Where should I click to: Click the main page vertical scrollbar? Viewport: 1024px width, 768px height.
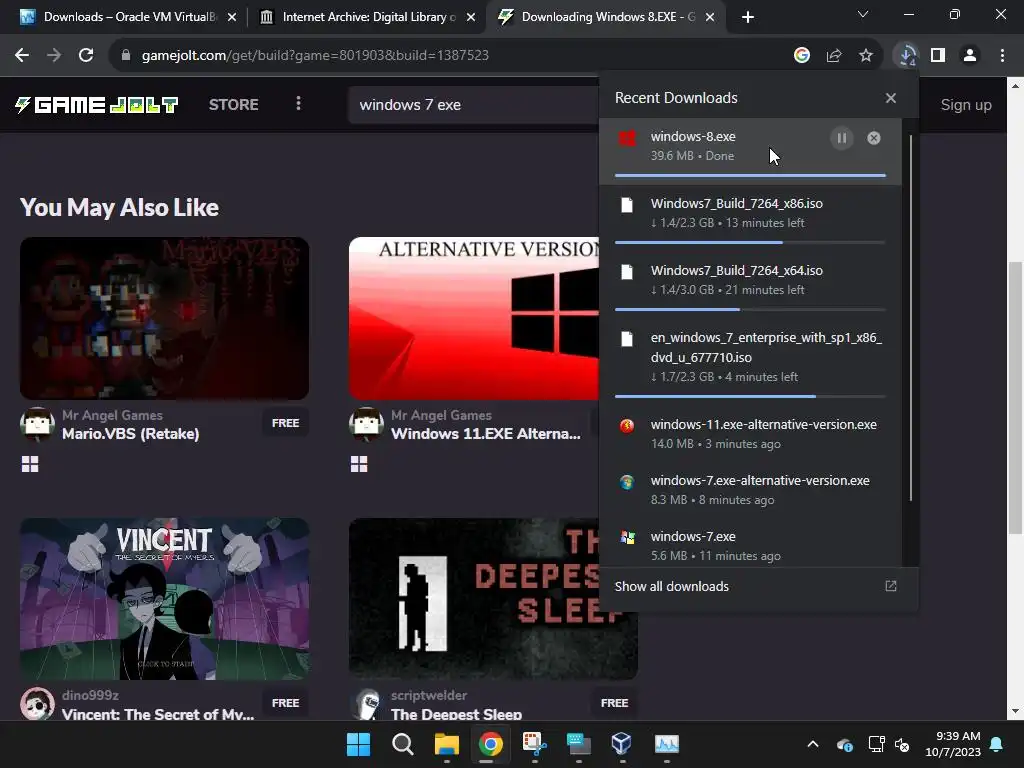point(1015,398)
